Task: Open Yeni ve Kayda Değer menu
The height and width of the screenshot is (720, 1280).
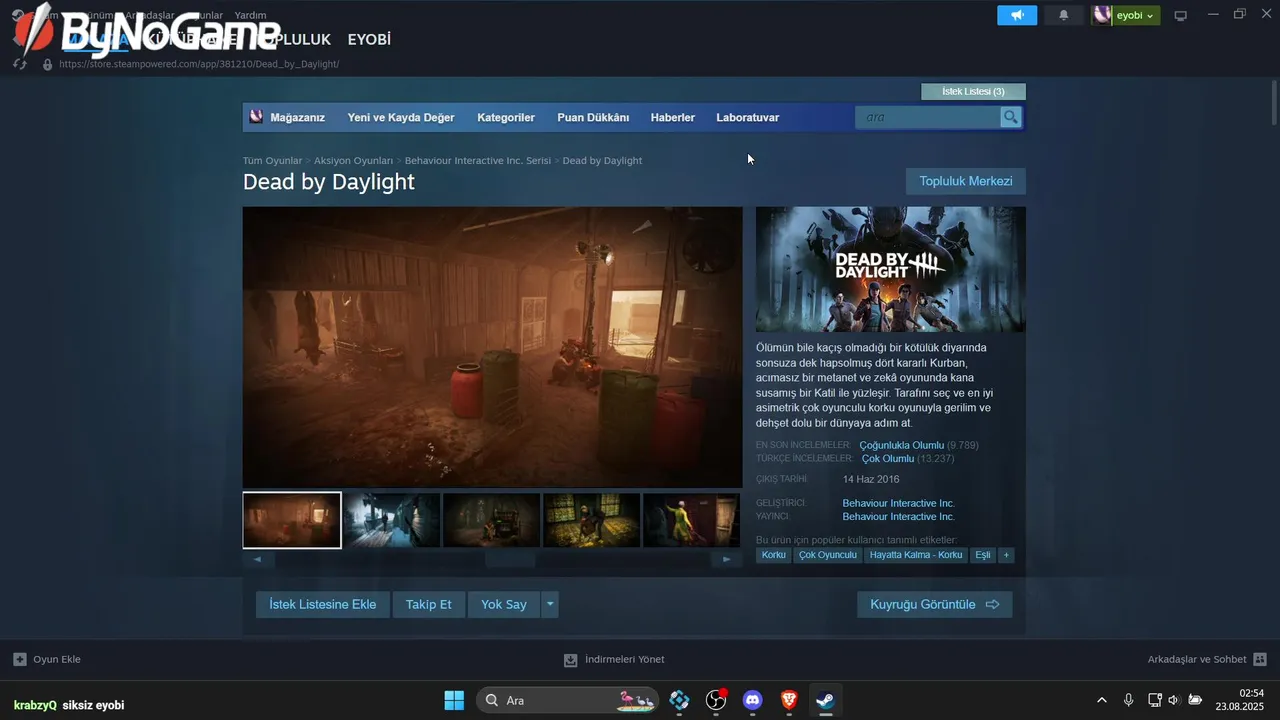Action: tap(401, 117)
